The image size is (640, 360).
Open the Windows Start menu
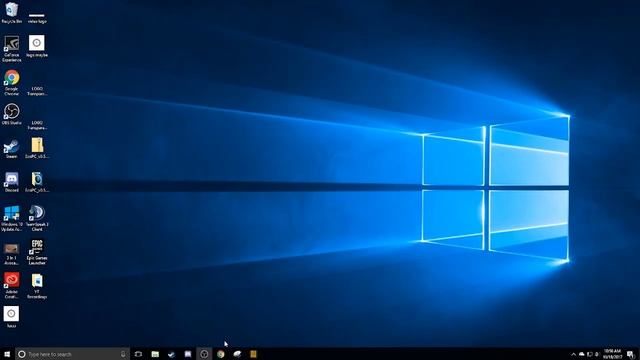pyautogui.click(x=7, y=354)
